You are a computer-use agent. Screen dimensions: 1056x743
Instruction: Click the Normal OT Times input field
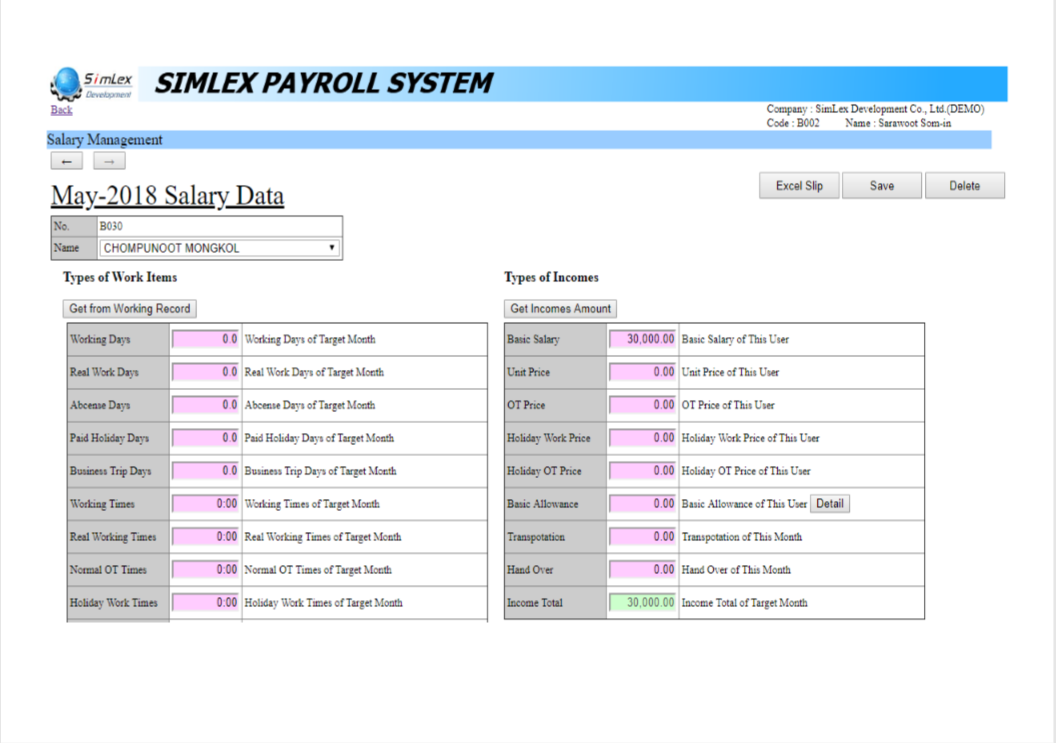(205, 570)
